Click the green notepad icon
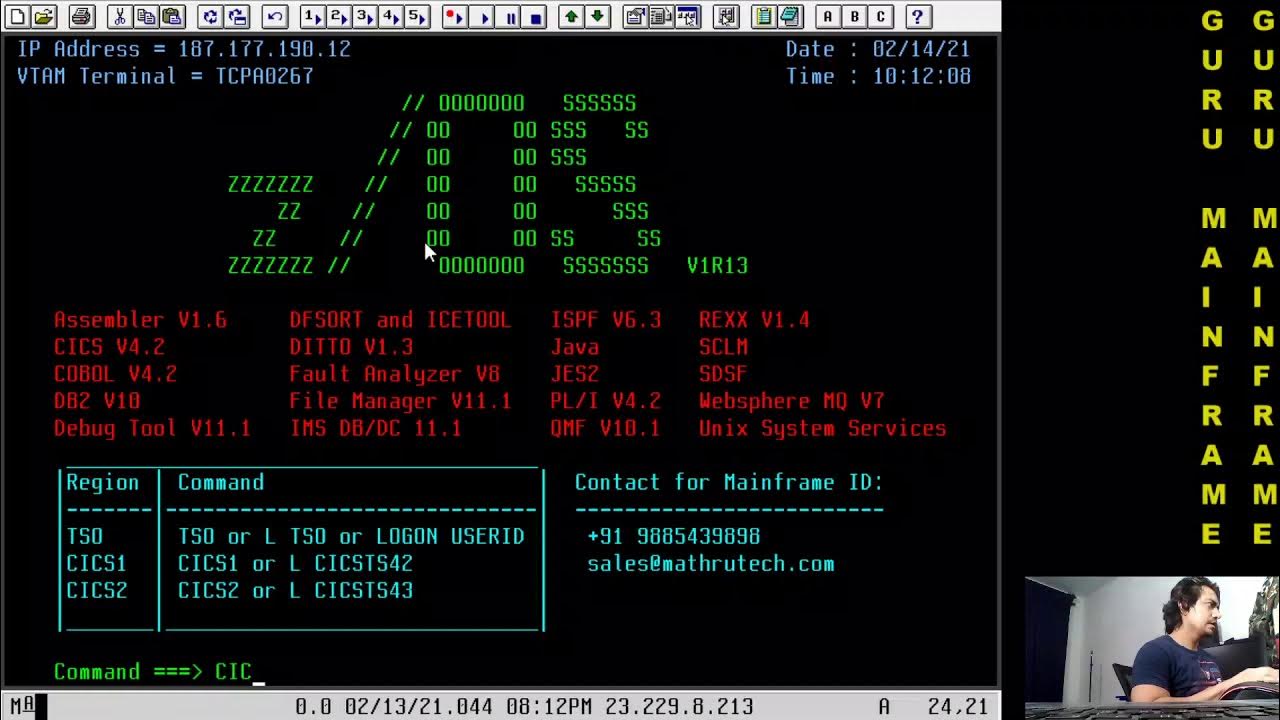 [764, 16]
